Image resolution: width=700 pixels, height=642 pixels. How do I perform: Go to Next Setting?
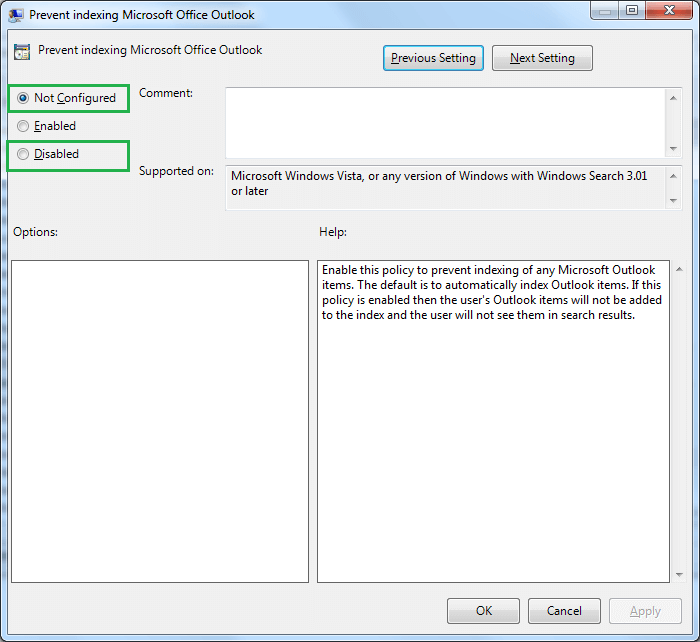pyautogui.click(x=542, y=58)
